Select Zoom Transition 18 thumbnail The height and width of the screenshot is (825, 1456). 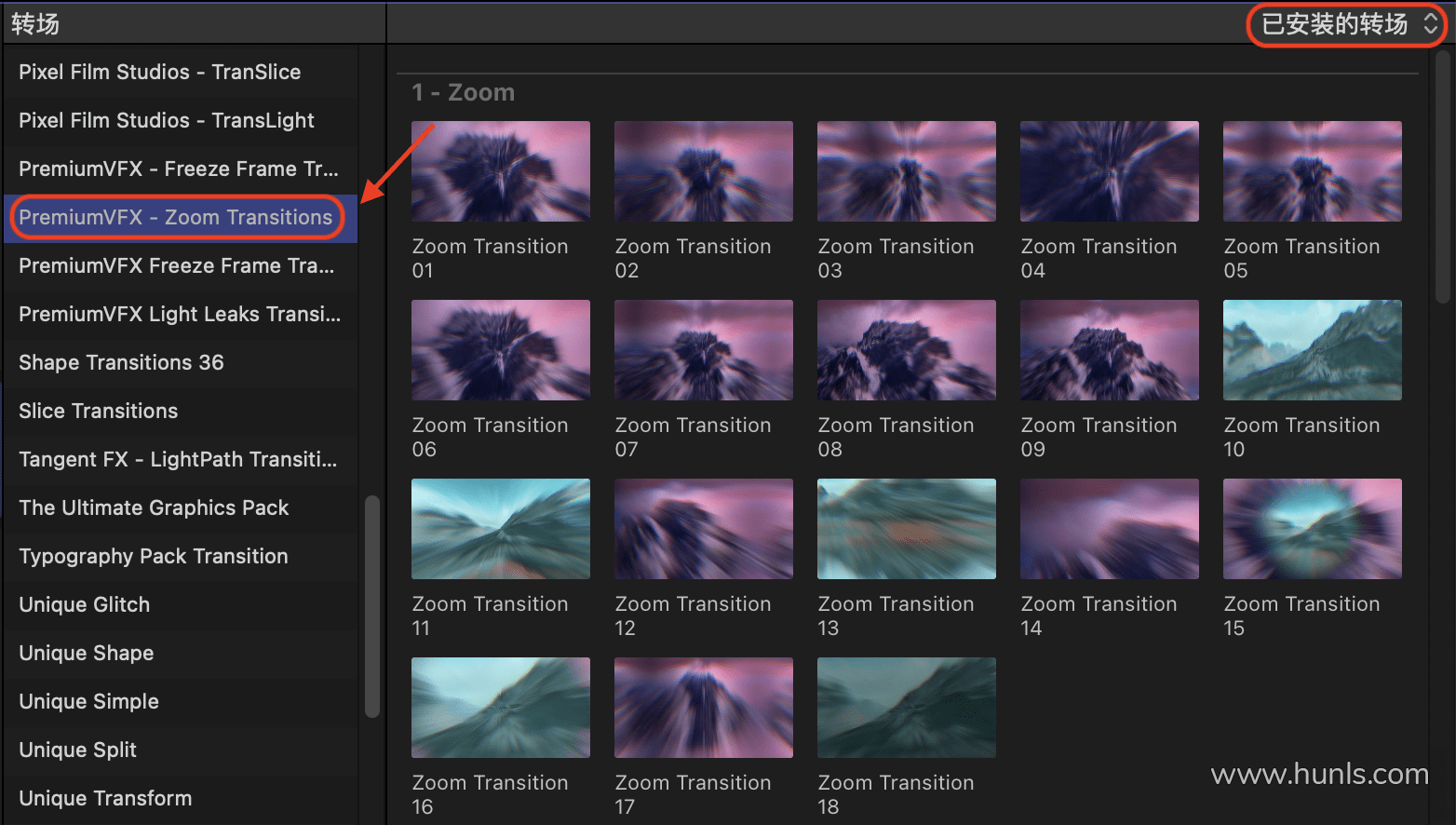[x=907, y=708]
